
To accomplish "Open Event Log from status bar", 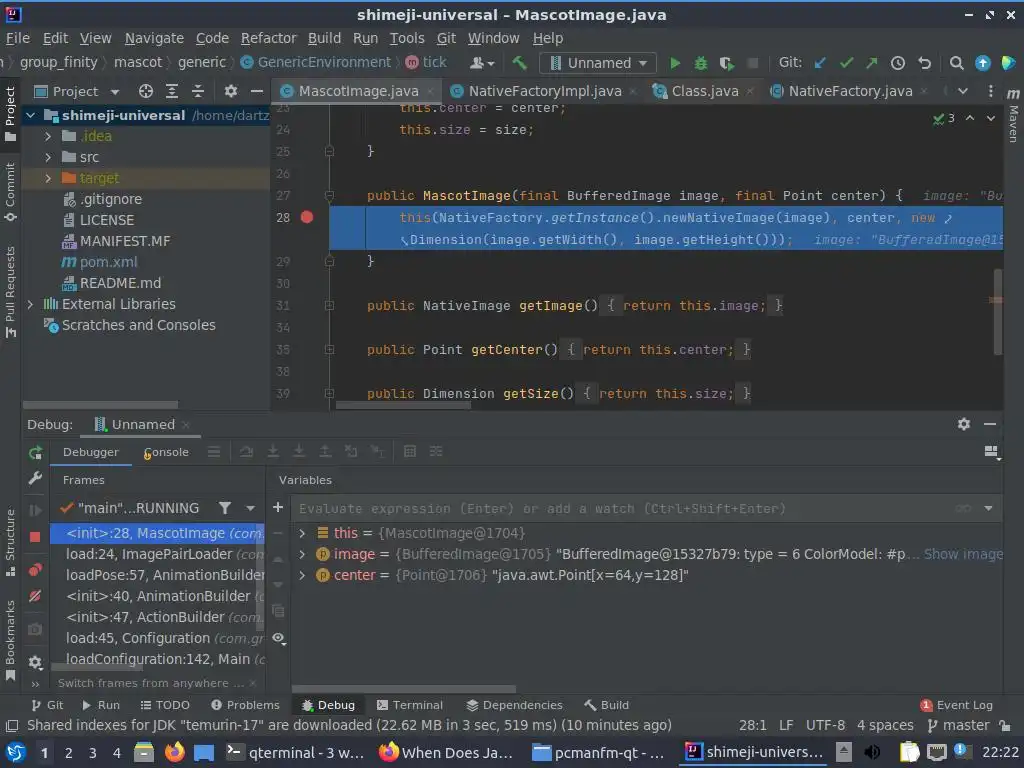I will pos(957,705).
